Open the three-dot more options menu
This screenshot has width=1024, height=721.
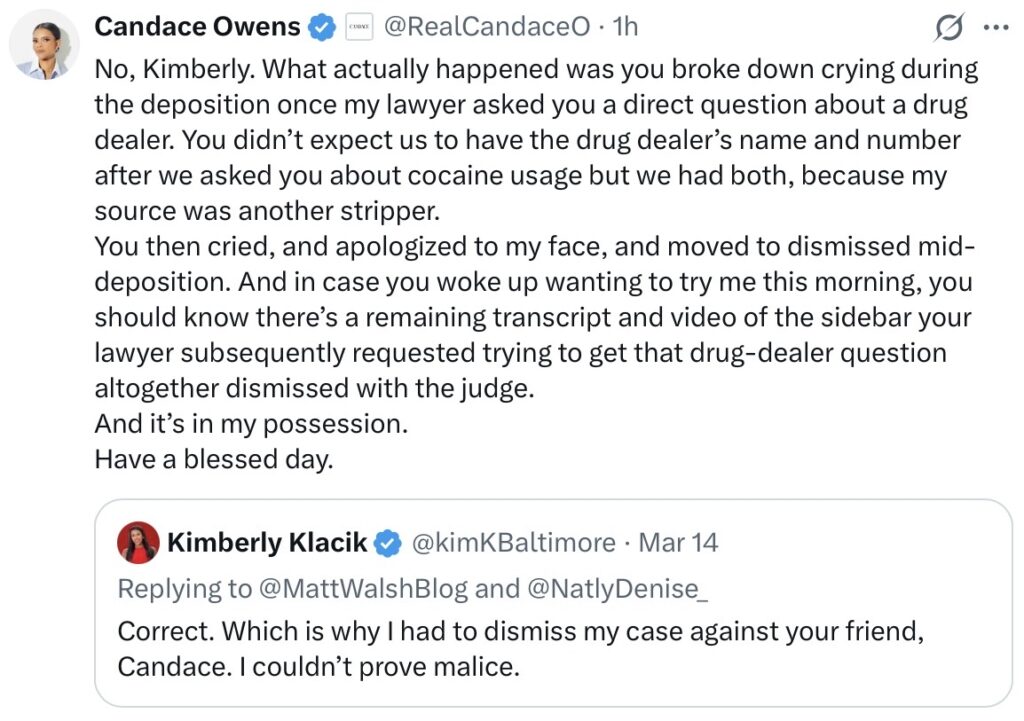996,29
